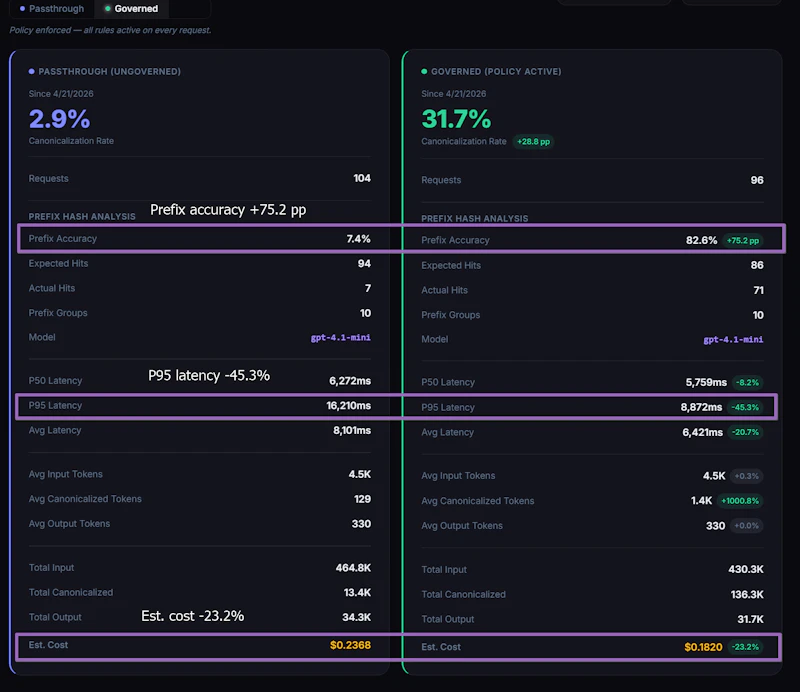
Task: Click the green -23.2% badge beside $0.1820
Action: (x=745, y=647)
